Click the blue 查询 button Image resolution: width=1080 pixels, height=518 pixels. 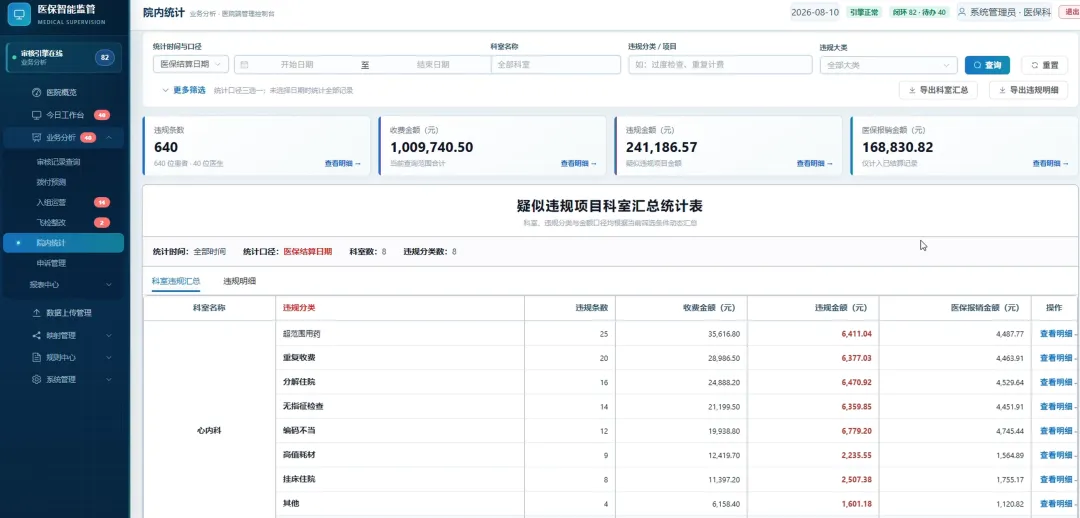coord(987,65)
